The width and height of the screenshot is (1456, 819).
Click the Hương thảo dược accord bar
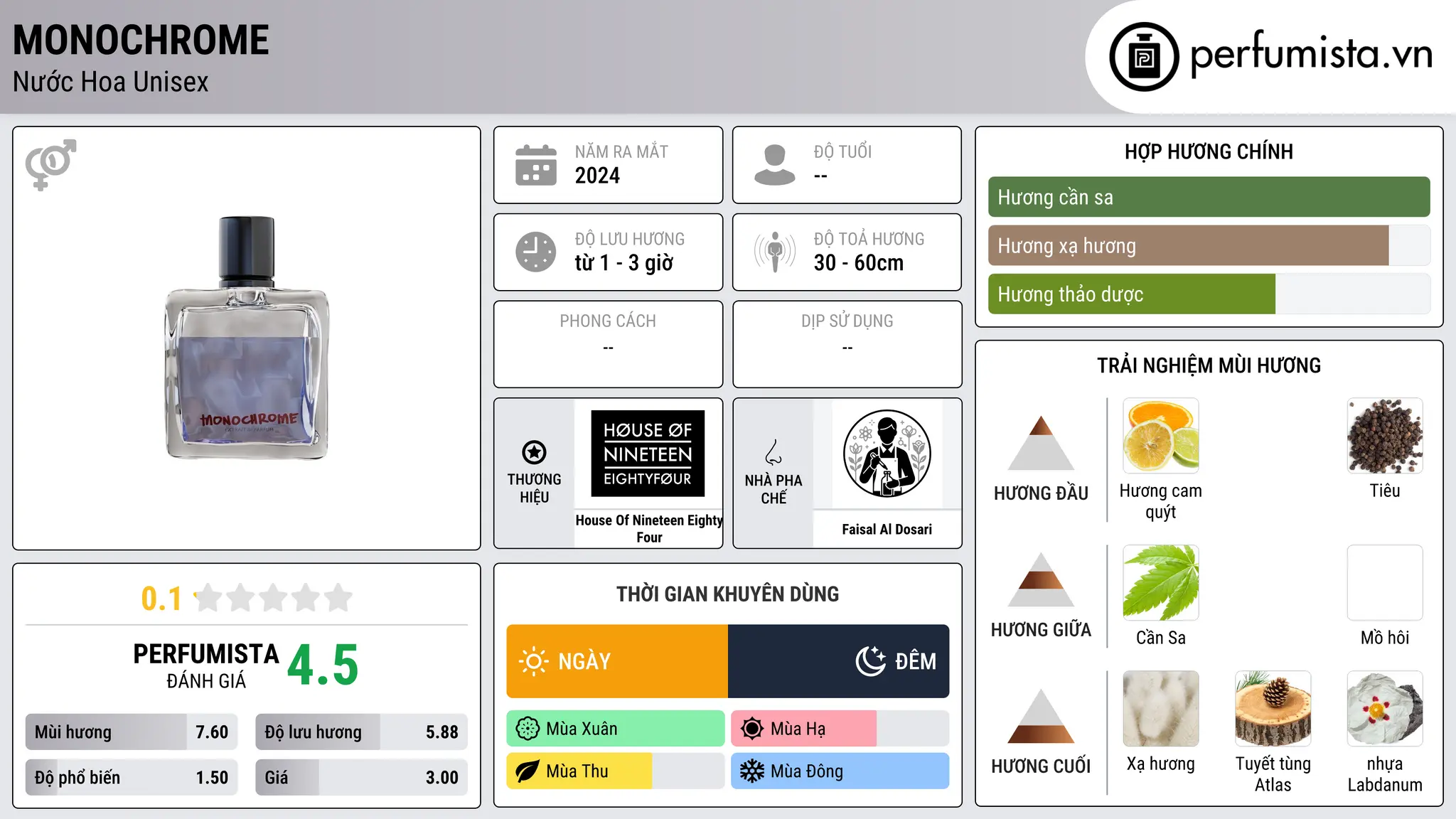[1209, 294]
